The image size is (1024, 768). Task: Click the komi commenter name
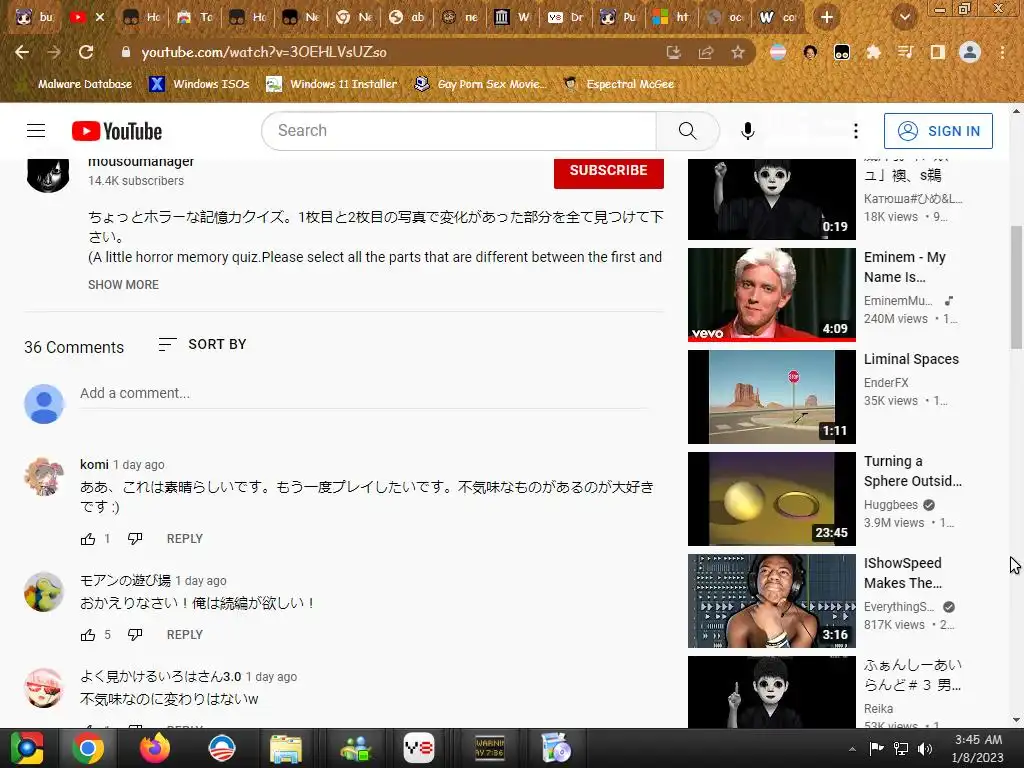[94, 464]
